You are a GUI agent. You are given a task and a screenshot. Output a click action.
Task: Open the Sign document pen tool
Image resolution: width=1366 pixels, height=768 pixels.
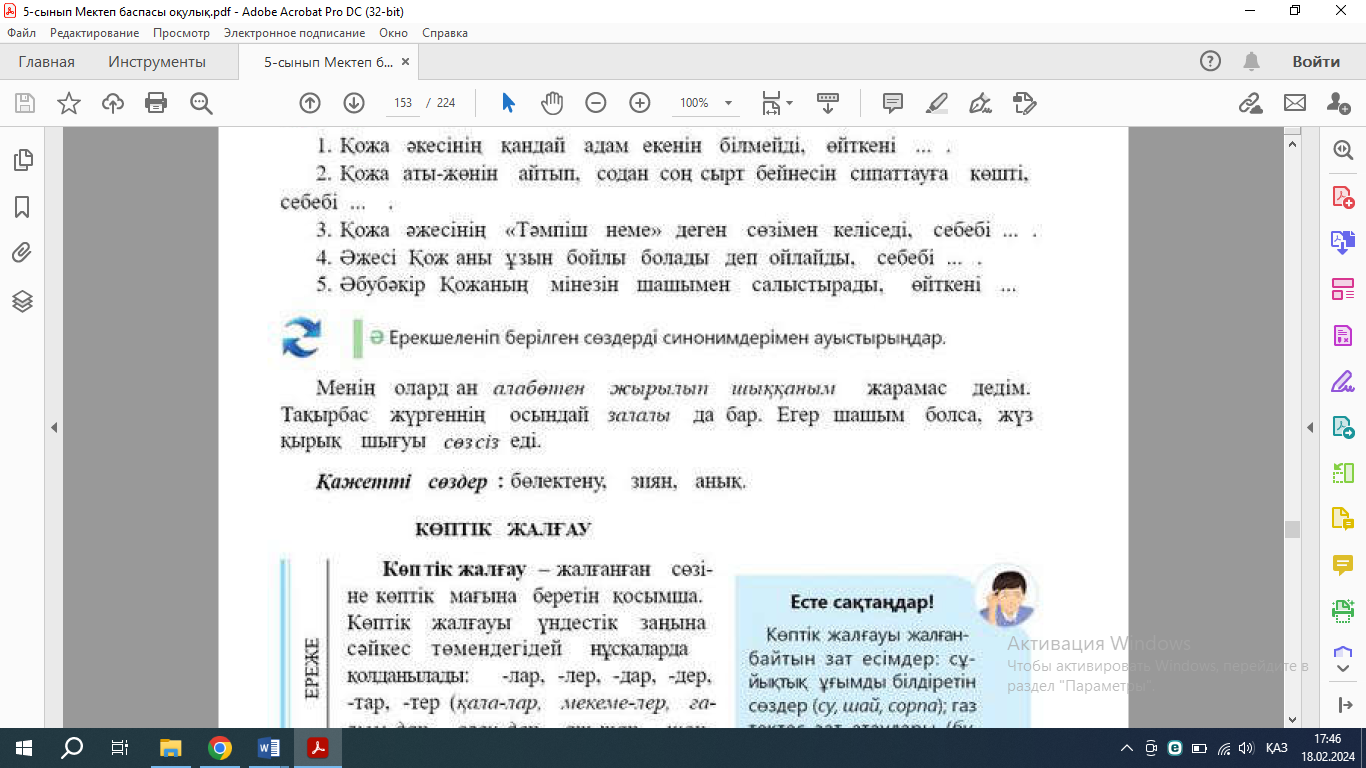click(981, 103)
